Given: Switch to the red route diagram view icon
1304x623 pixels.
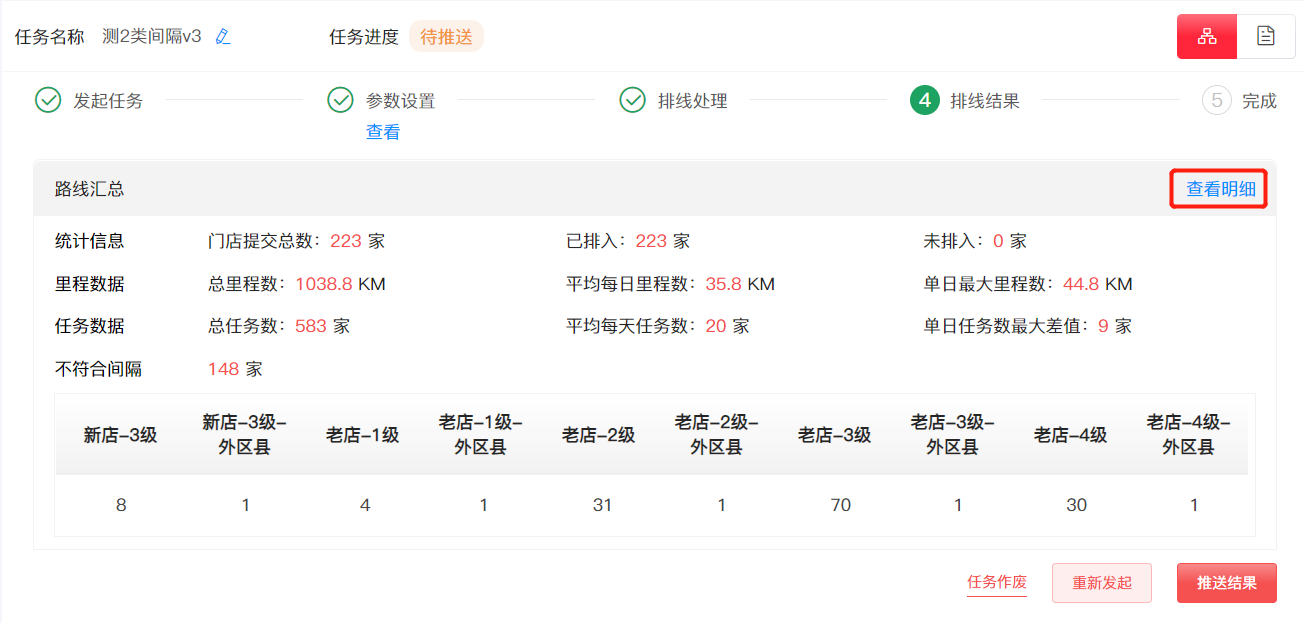Looking at the screenshot, I should [1207, 37].
